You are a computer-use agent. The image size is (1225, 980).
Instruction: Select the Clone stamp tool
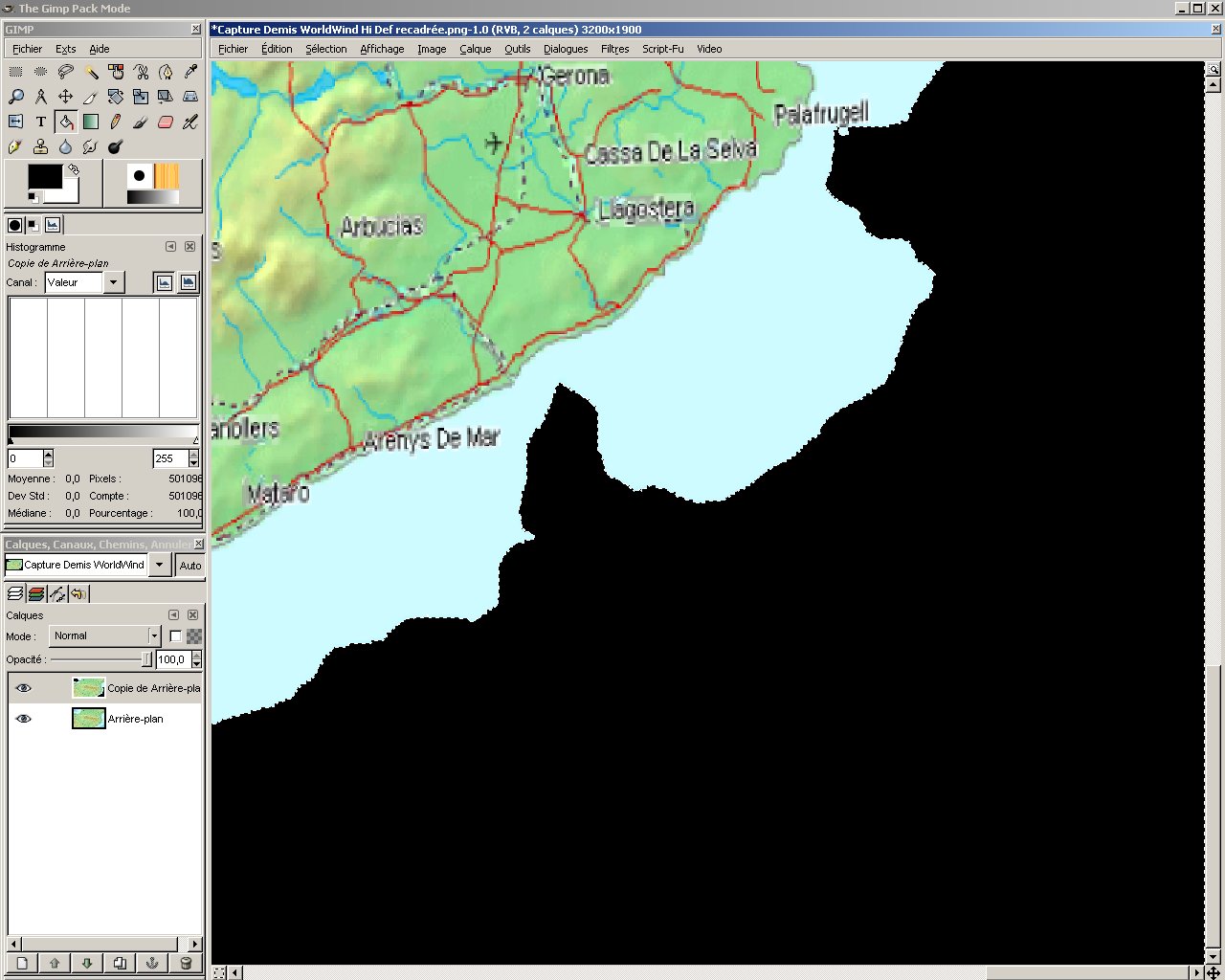point(40,146)
